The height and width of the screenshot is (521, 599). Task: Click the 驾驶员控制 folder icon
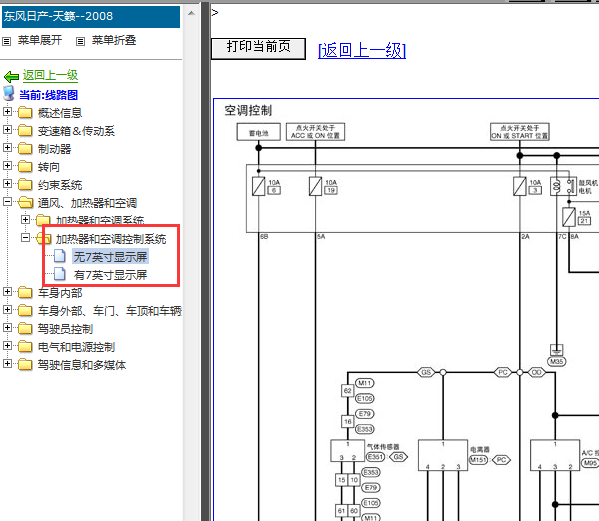click(25, 328)
